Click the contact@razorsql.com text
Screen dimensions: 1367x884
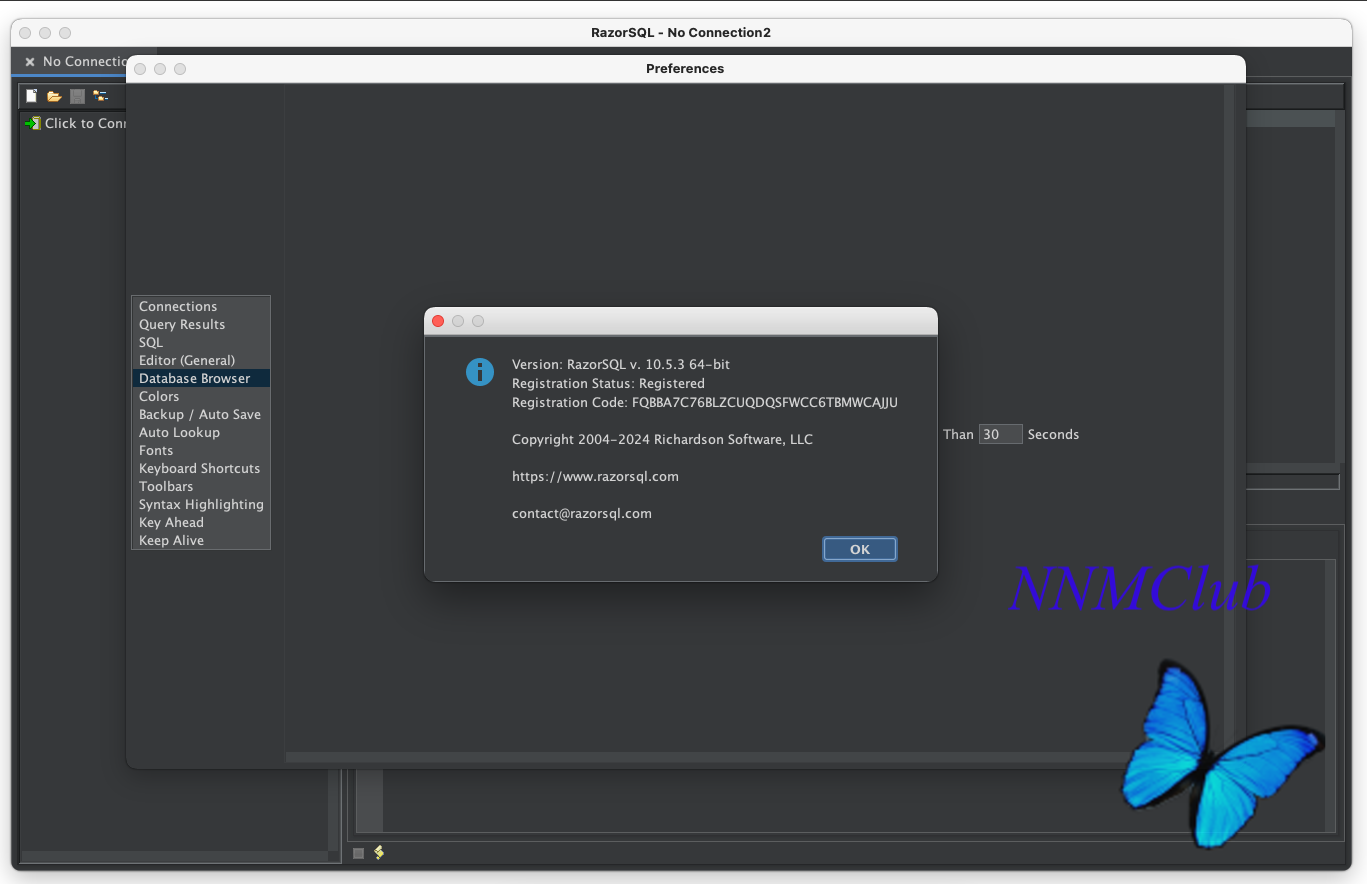(582, 513)
